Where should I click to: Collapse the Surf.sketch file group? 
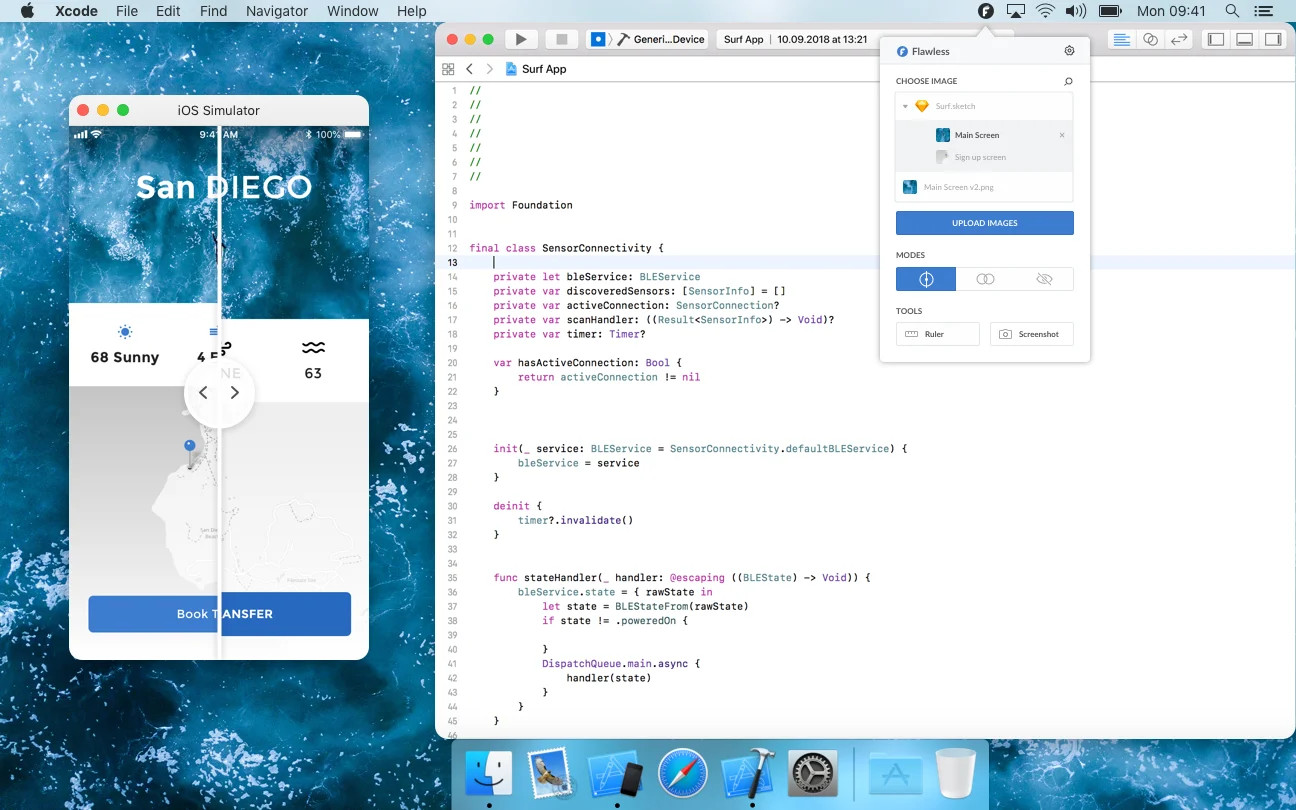click(905, 106)
